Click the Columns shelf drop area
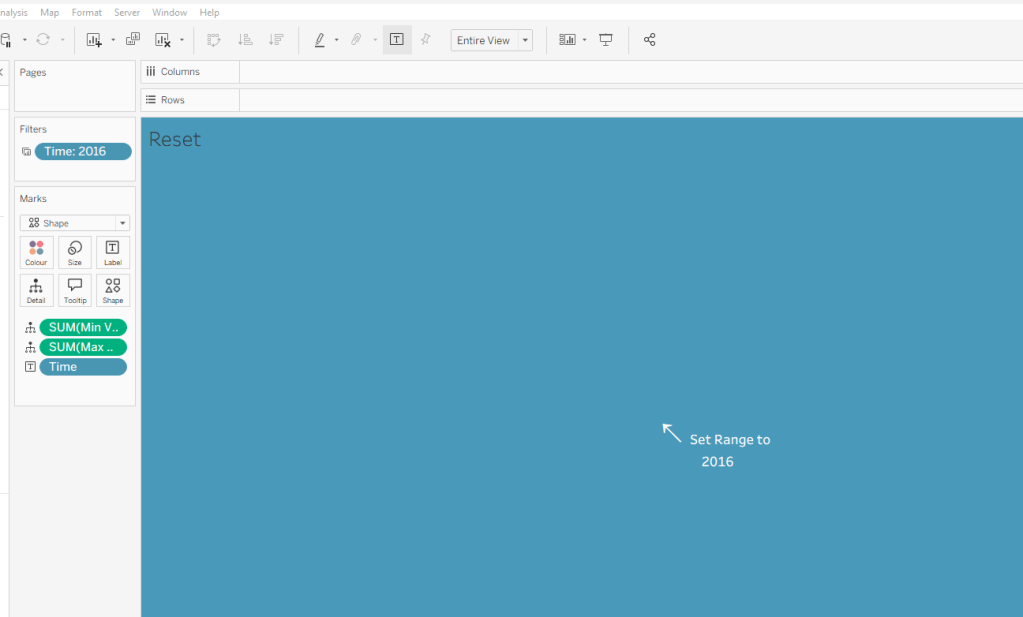1023x617 pixels. coord(630,72)
